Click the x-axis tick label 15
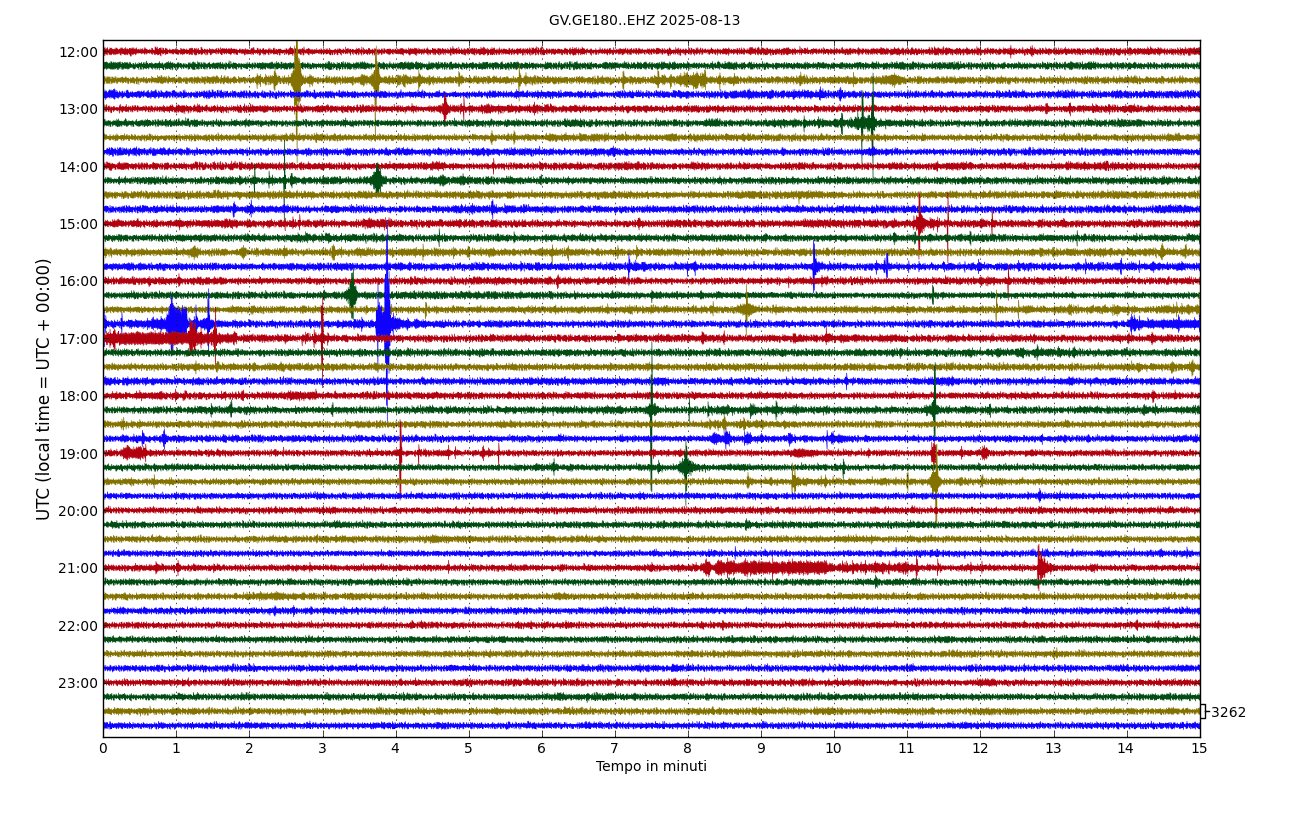This screenshot has width=1290, height=819. (1199, 748)
